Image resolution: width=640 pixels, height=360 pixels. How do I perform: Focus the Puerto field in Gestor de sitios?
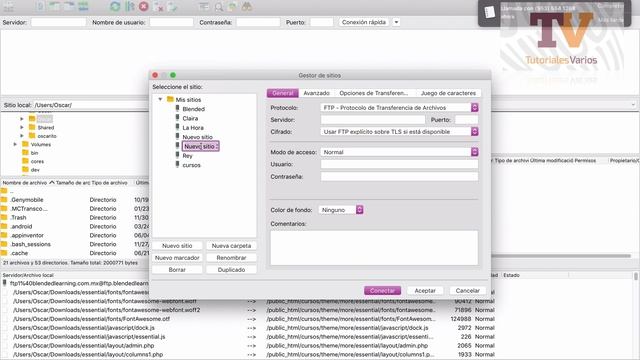(x=466, y=120)
